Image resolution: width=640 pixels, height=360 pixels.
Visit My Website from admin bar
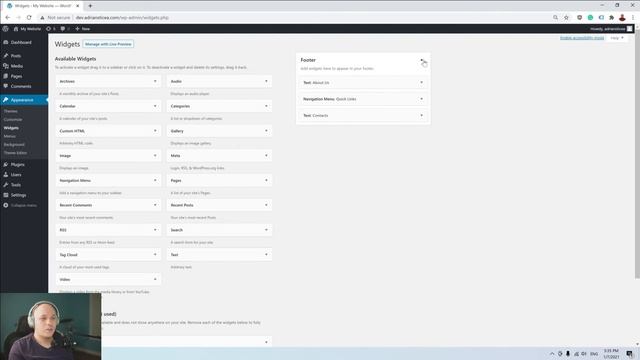(27, 29)
